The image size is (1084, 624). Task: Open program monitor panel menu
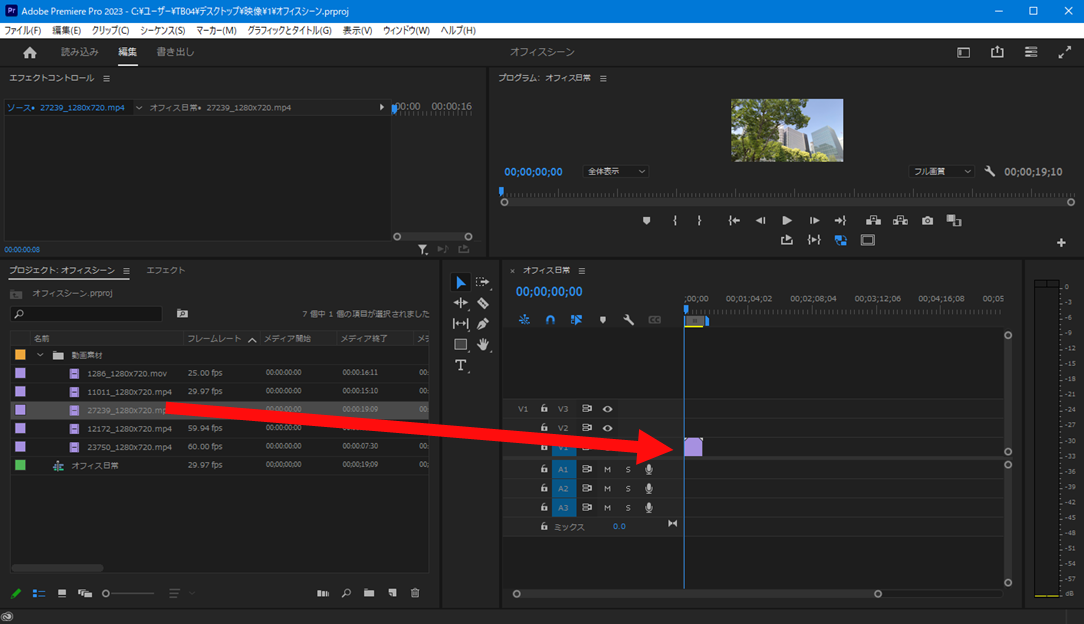603,79
